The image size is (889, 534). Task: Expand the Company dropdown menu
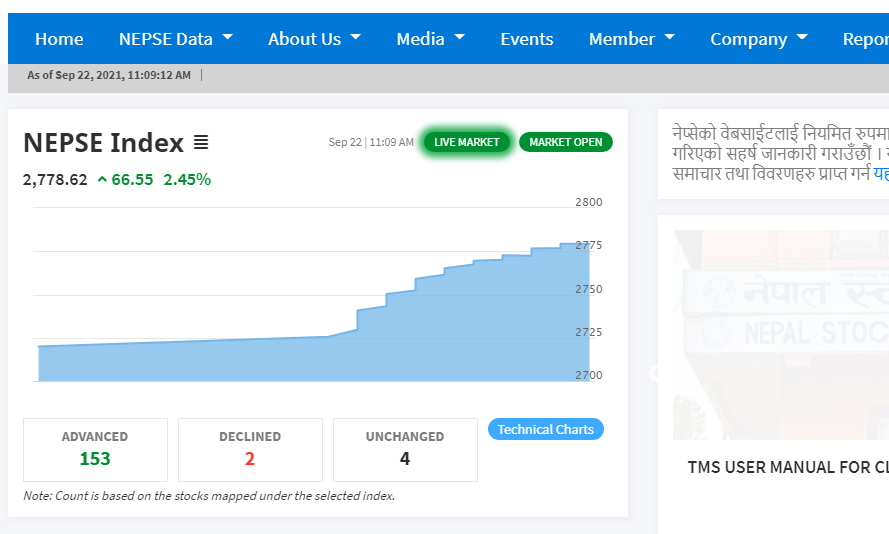(x=759, y=39)
